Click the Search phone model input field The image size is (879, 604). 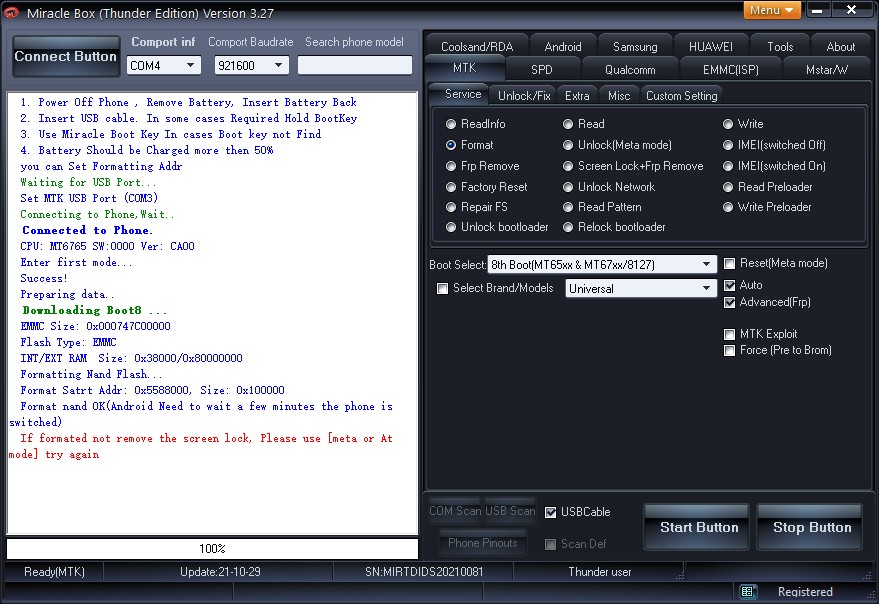tap(354, 65)
